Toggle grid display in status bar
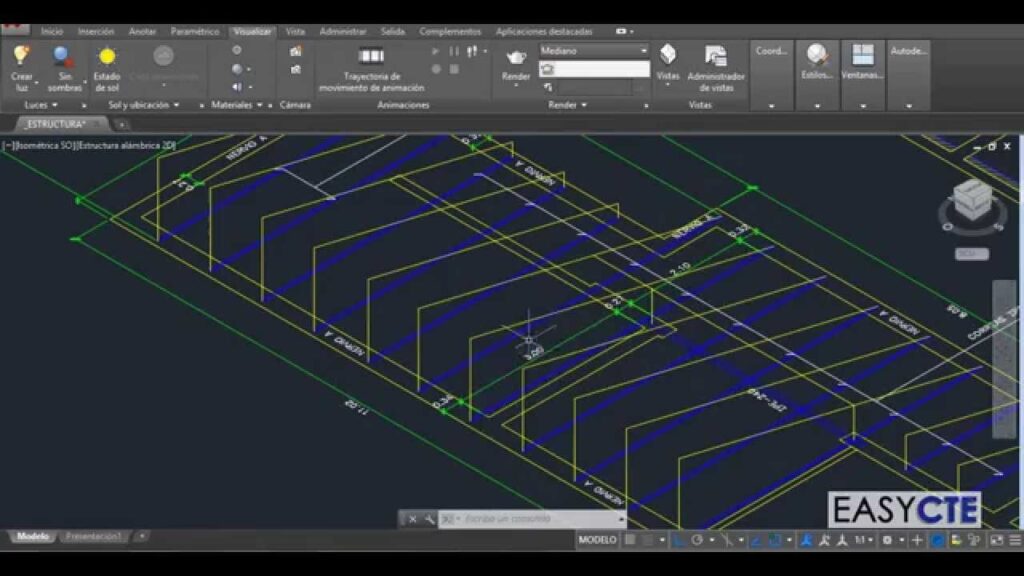The image size is (1024, 576). [631, 540]
